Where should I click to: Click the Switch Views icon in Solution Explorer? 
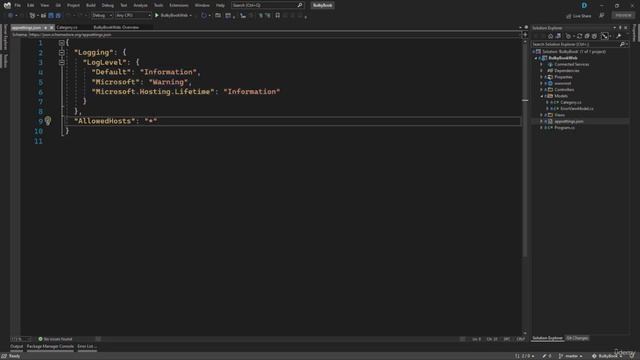pos(558,36)
